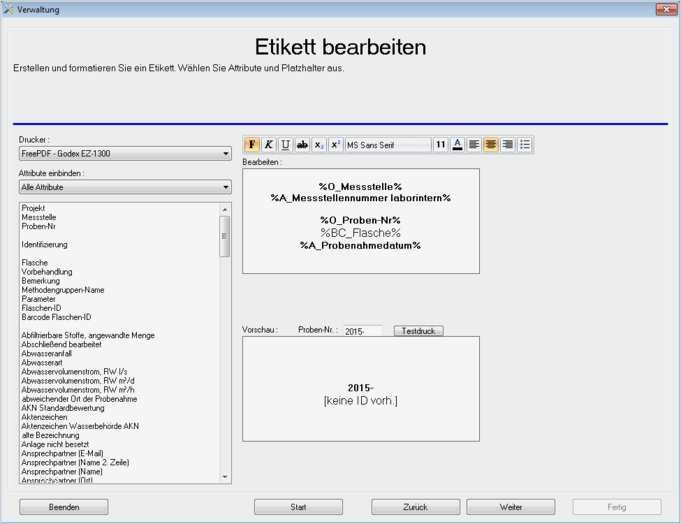Apply superscript formatting

335,145
